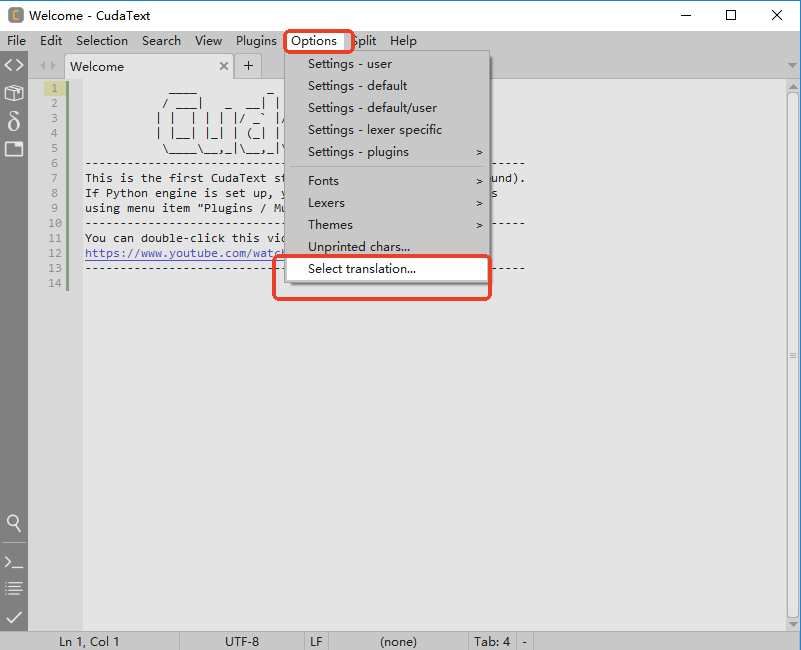
Task: Choose Settings - default
Action: (387, 86)
